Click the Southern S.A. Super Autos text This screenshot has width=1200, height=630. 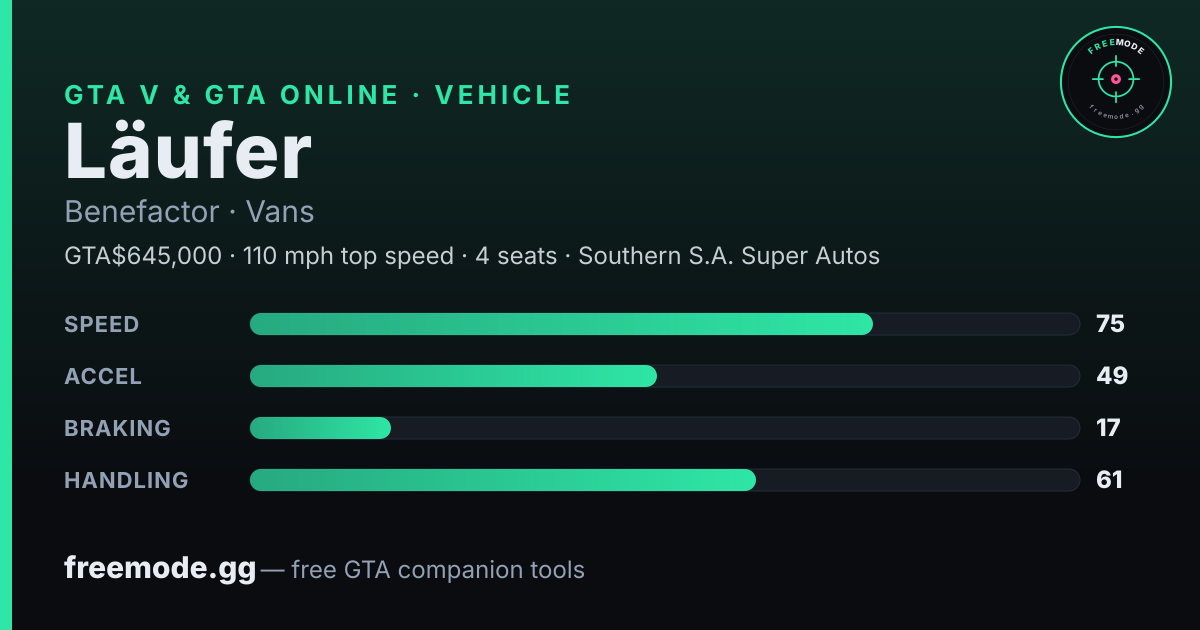pos(729,256)
